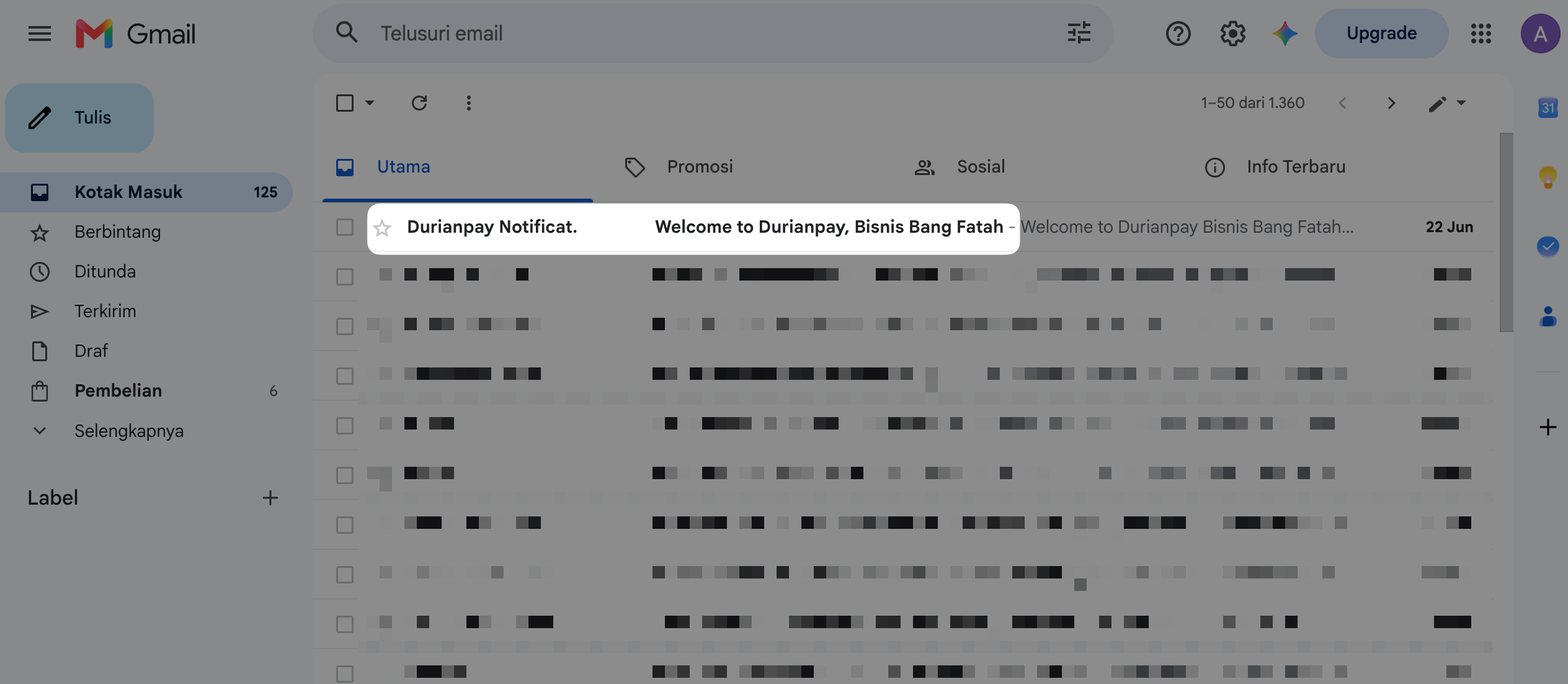The height and width of the screenshot is (684, 1568).
Task: Click the search magnifier icon
Action: pos(347,32)
